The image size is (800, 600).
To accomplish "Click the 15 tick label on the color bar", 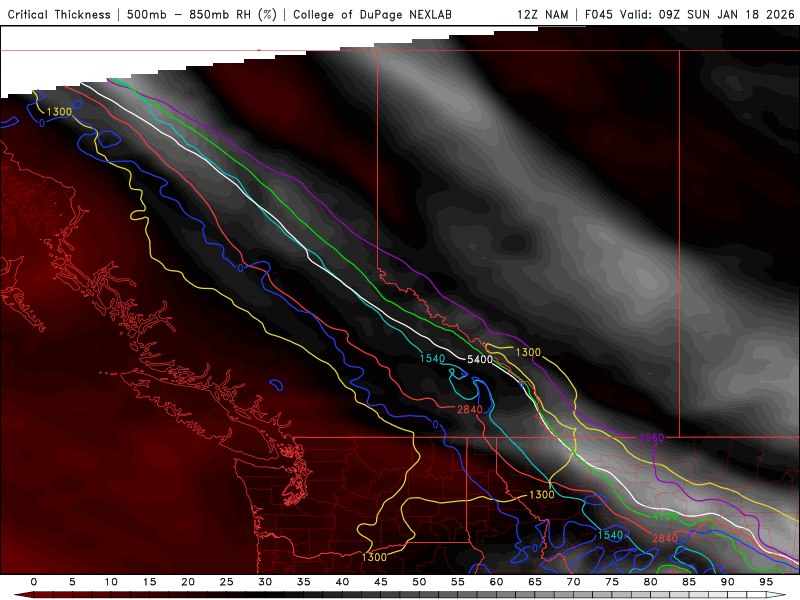I will coord(149,582).
